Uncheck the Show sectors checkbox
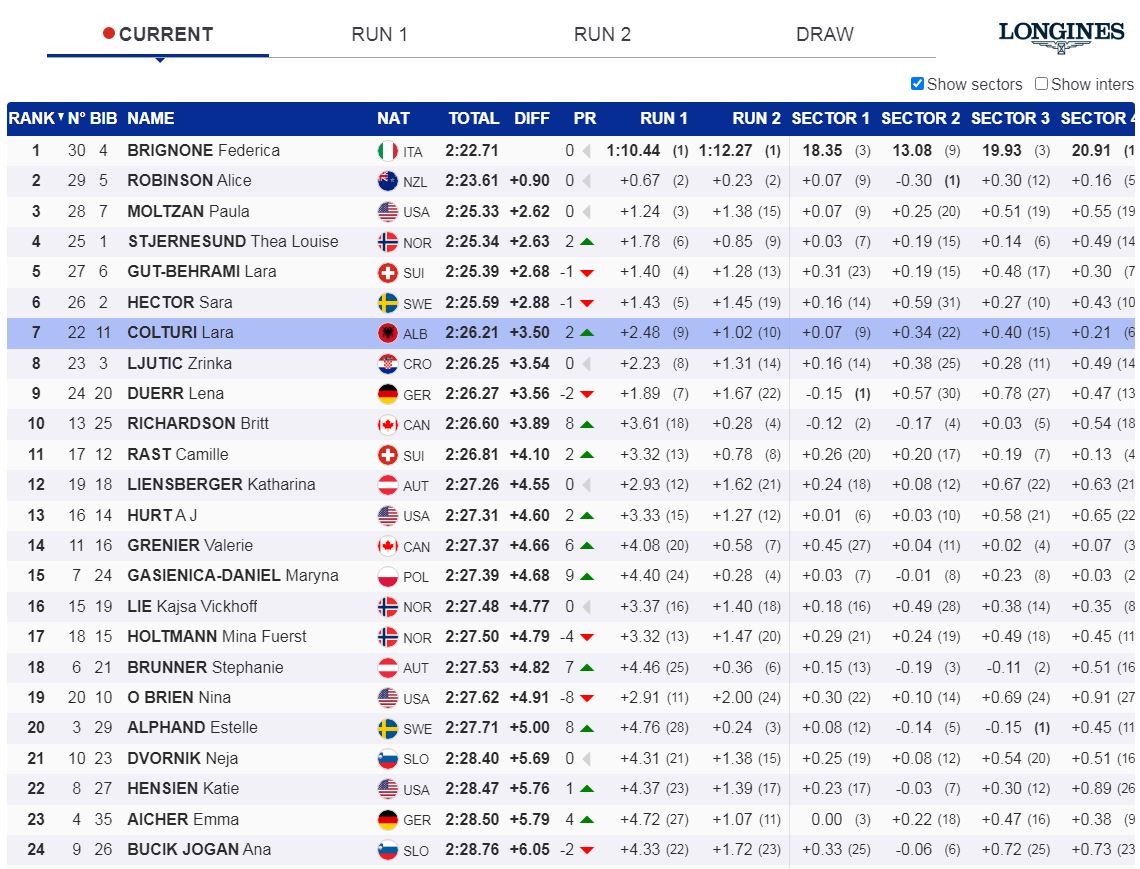The width and height of the screenshot is (1140, 869). click(917, 84)
